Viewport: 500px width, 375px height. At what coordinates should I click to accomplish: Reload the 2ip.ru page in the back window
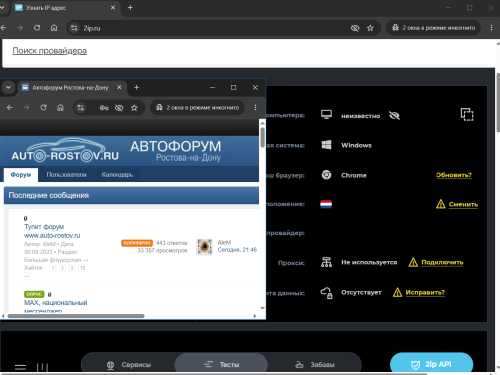click(x=37, y=28)
